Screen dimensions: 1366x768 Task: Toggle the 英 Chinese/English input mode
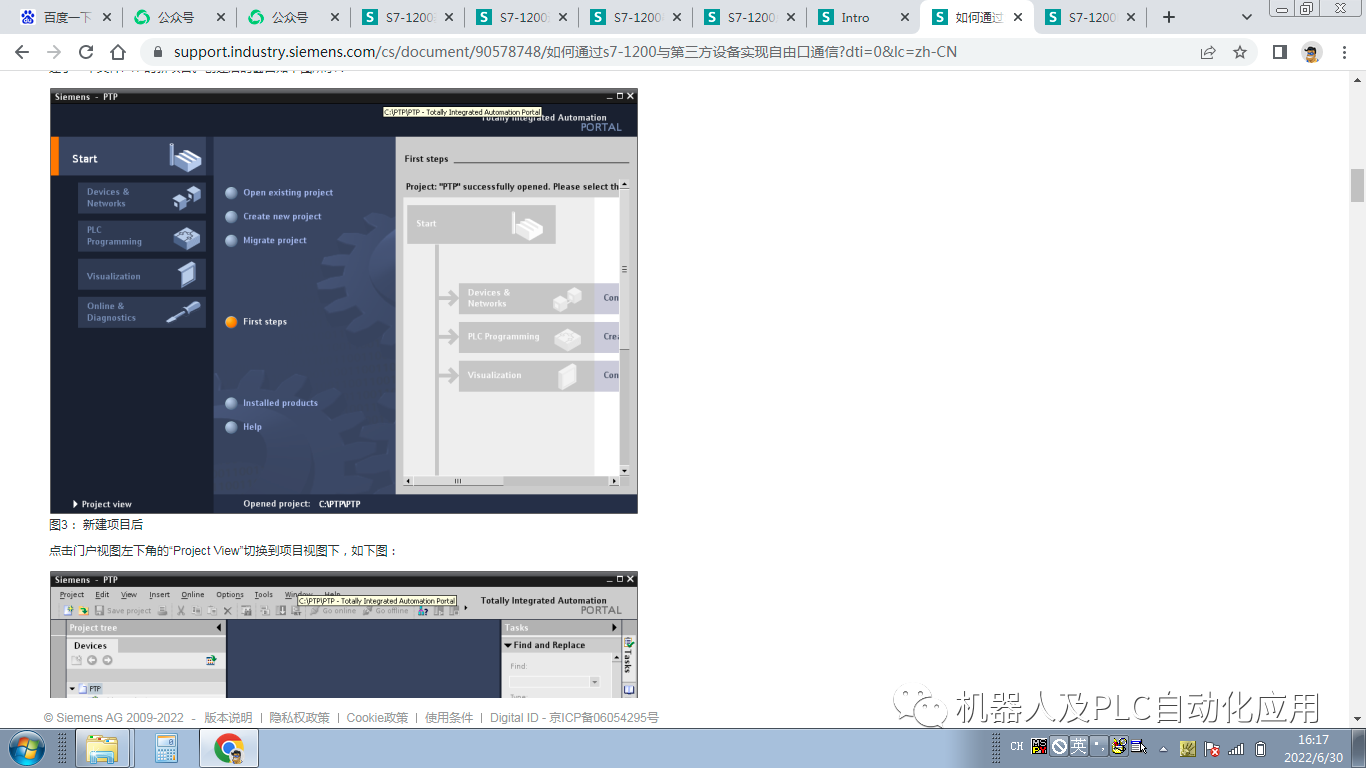1078,746
